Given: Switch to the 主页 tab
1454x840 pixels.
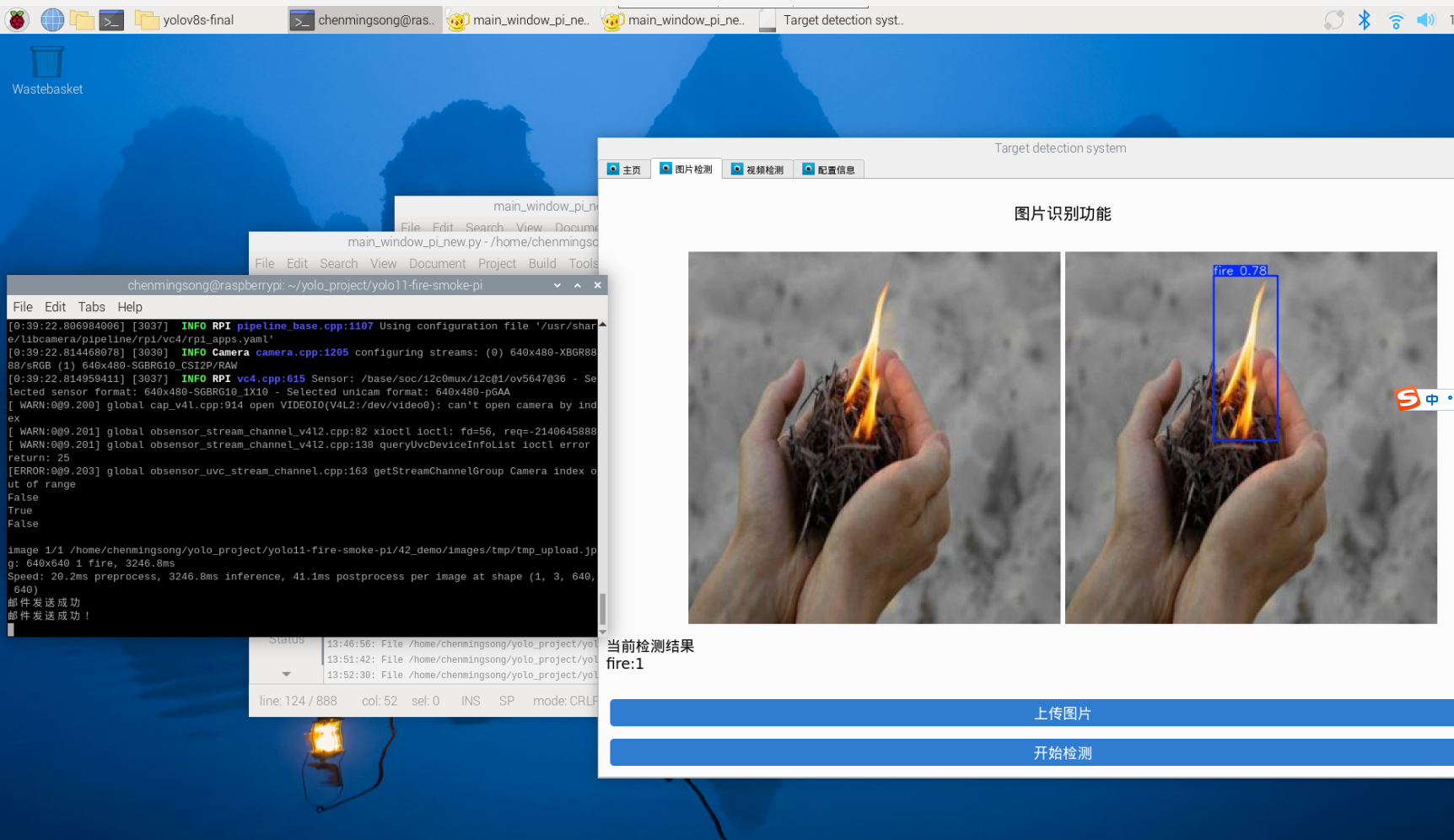Looking at the screenshot, I should (624, 170).
